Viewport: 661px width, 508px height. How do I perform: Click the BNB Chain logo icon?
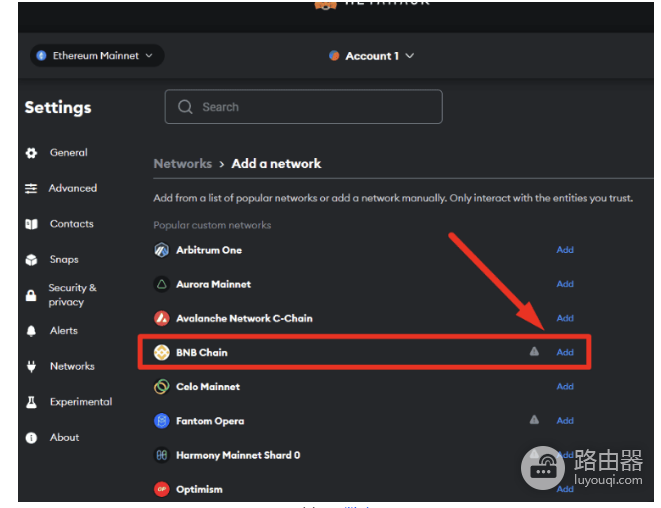point(161,352)
